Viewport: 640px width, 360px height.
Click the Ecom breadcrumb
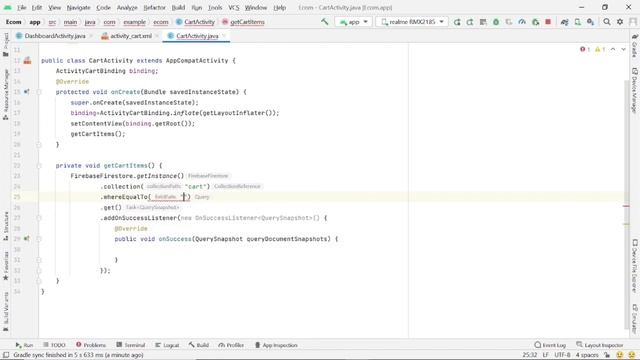coord(13,22)
